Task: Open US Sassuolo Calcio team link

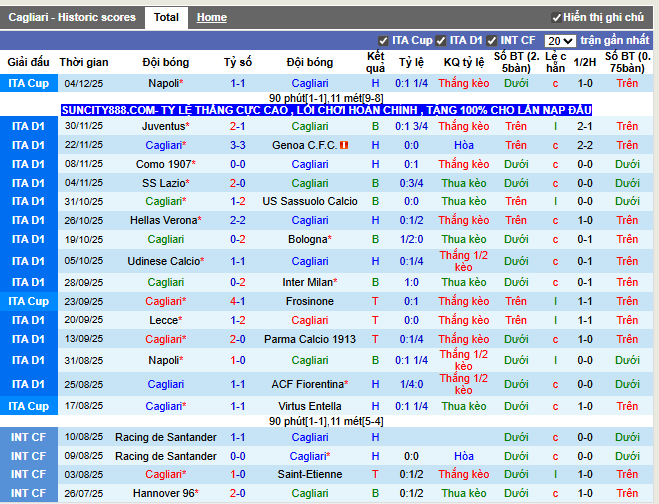Action: pyautogui.click(x=310, y=201)
